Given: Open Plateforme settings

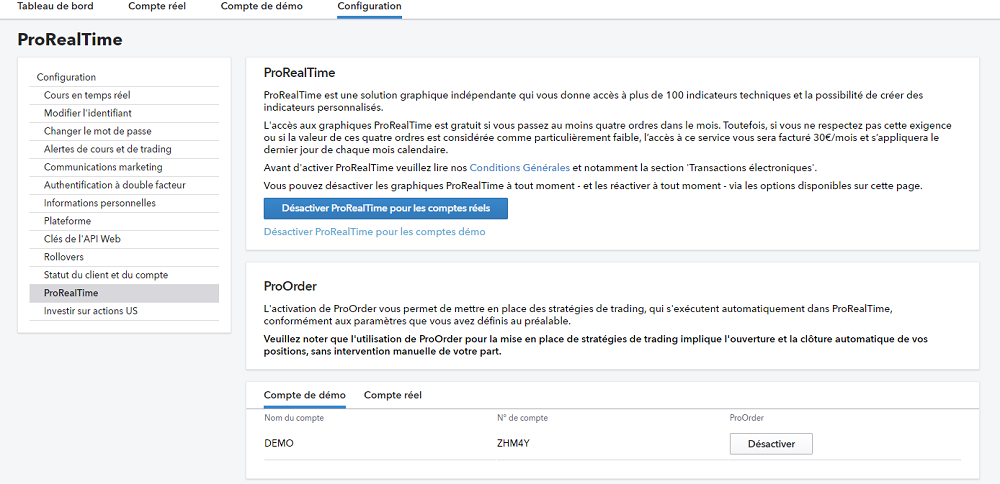Looking at the screenshot, I should [x=67, y=221].
